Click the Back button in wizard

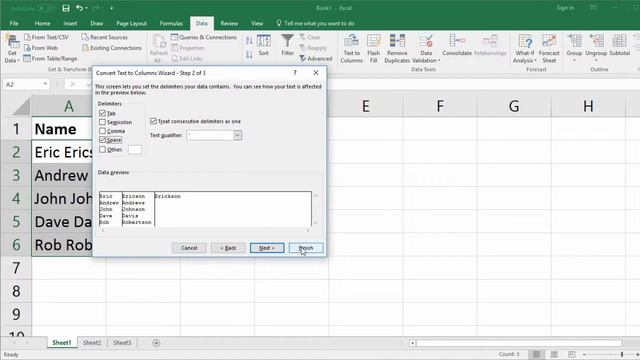click(228, 248)
